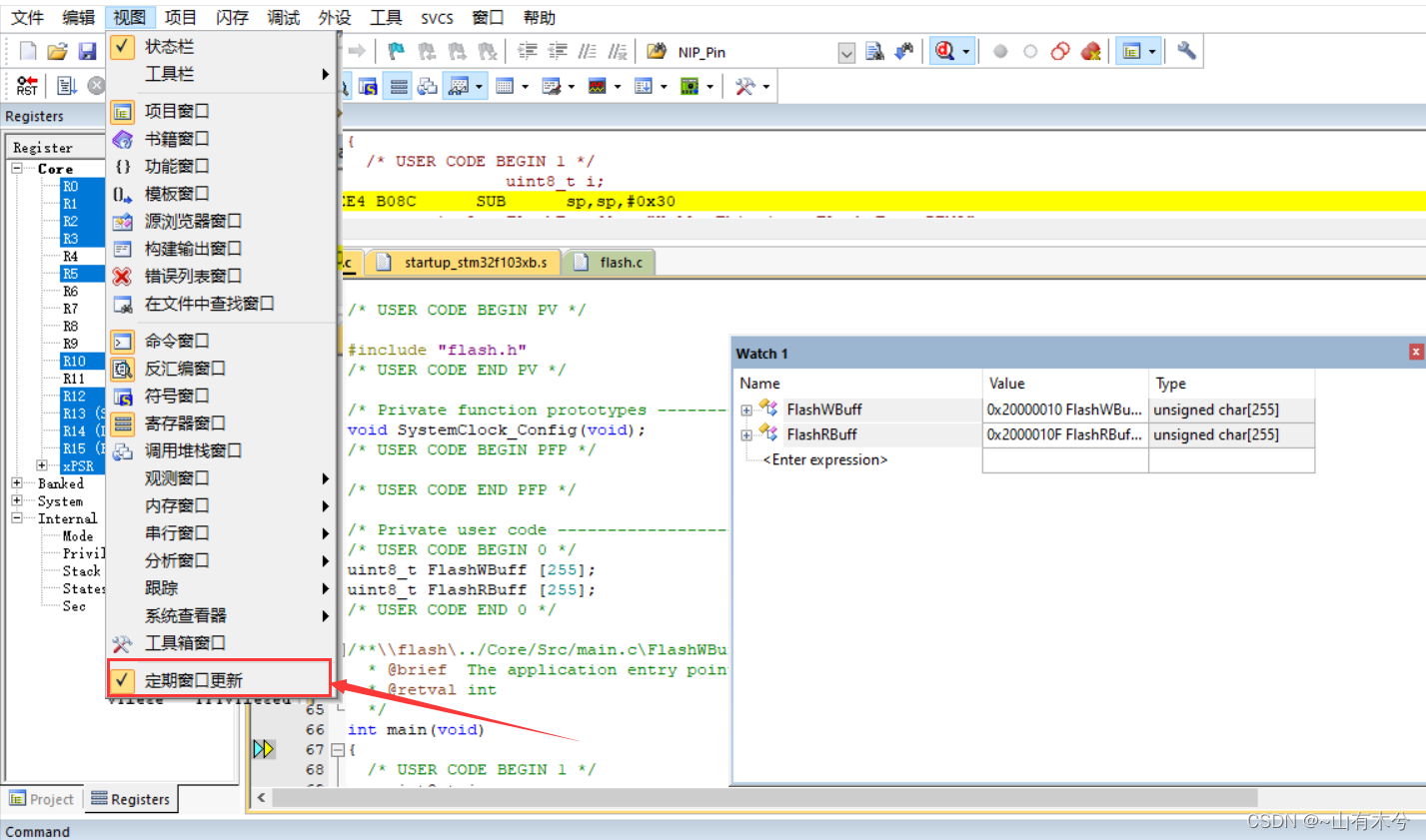Expand the Banked register group
Screen dimensions: 1426x840
tap(17, 483)
